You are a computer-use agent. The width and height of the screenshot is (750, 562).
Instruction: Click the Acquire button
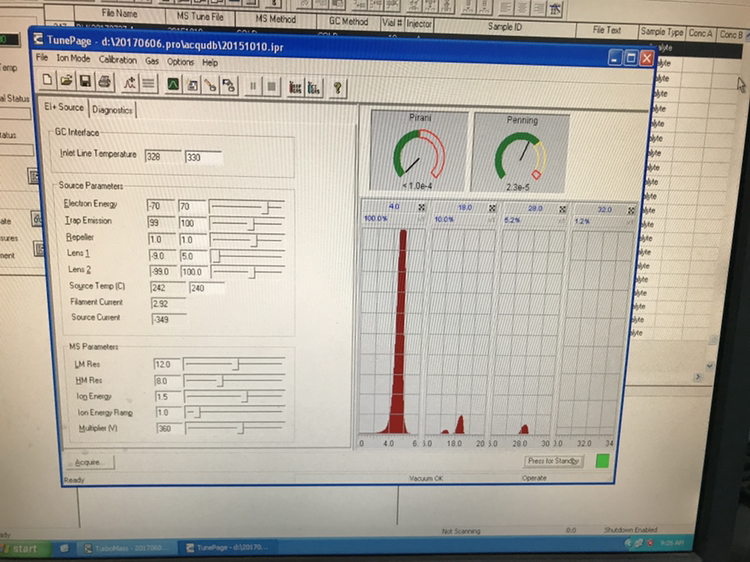click(89, 462)
